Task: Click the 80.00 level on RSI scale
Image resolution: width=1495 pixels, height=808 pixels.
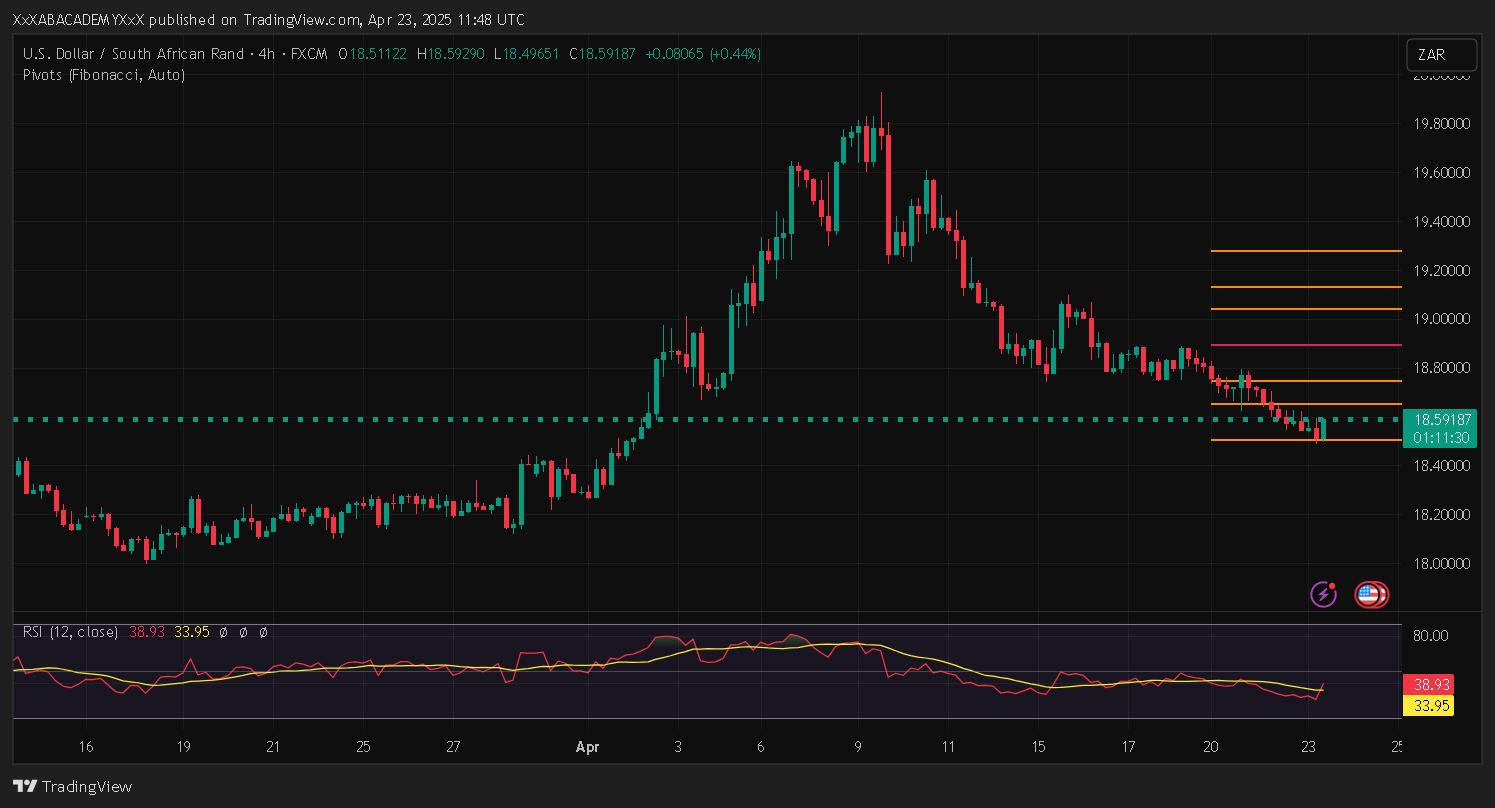Action: pos(1432,635)
